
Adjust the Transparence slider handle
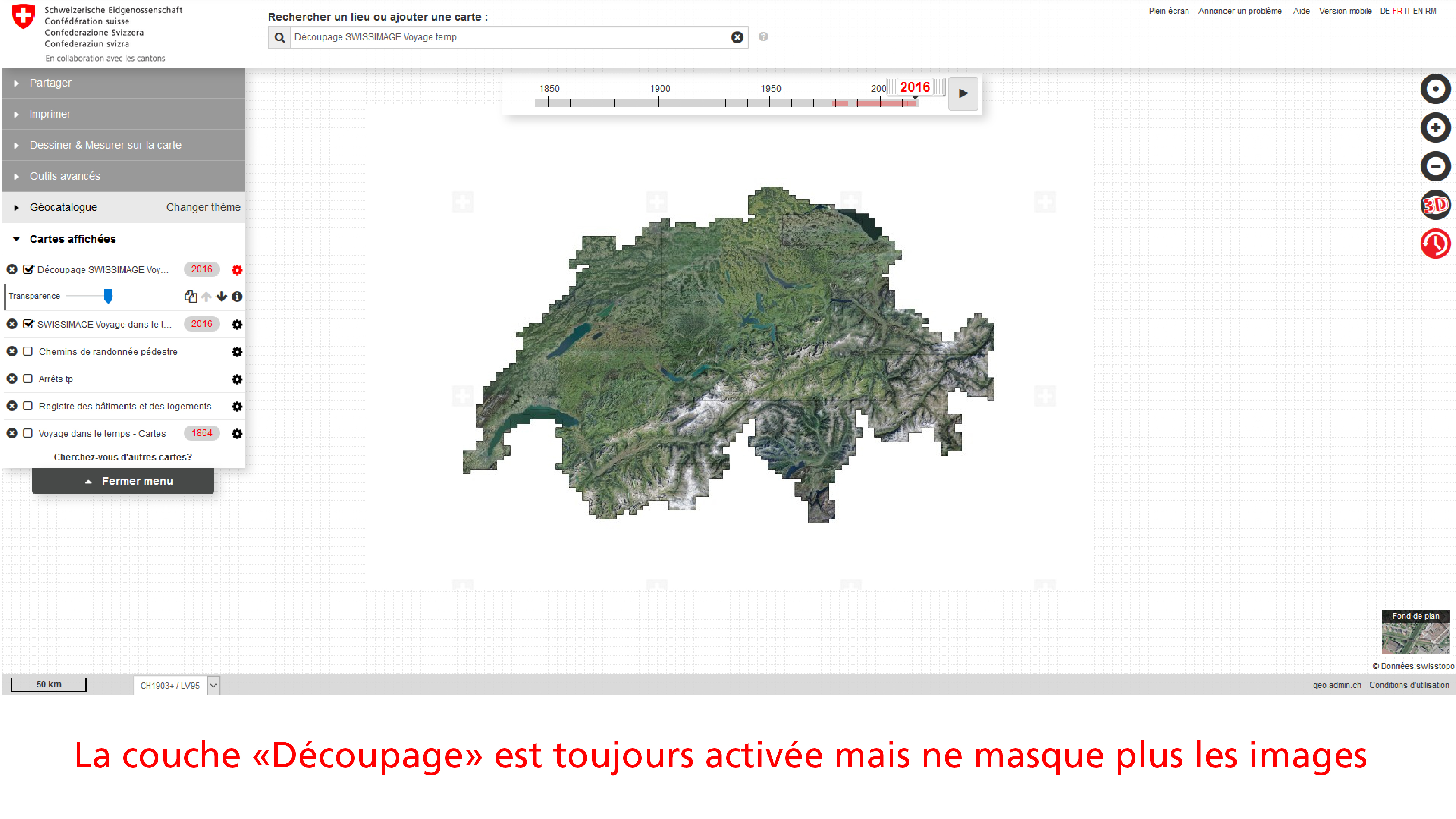click(108, 296)
